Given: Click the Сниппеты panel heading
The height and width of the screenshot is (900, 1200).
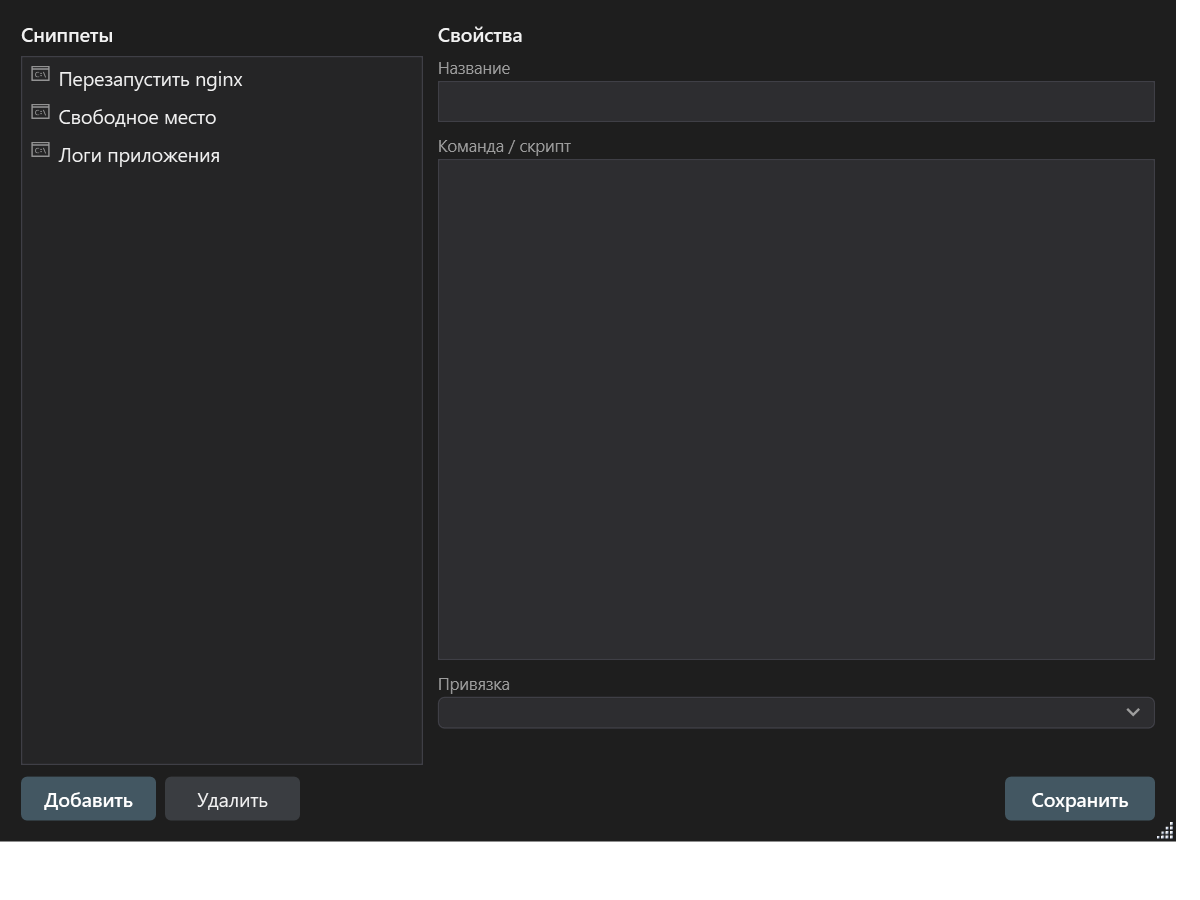Looking at the screenshot, I should coord(67,35).
